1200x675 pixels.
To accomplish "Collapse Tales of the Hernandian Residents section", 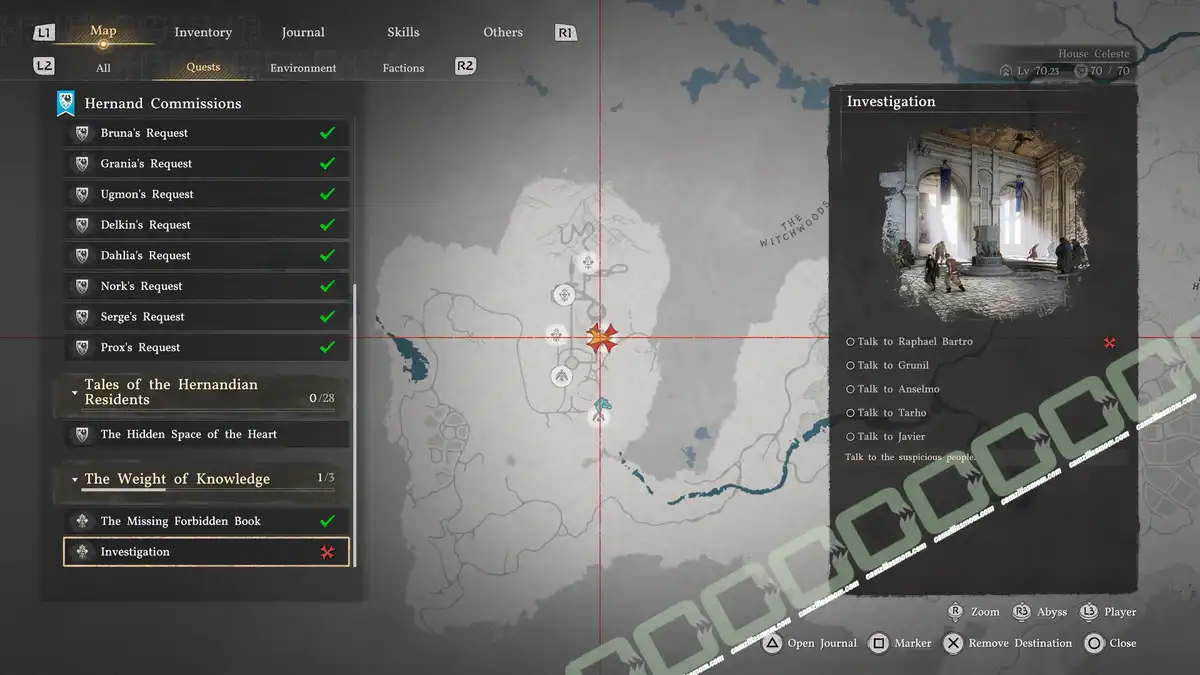I will pos(75,392).
